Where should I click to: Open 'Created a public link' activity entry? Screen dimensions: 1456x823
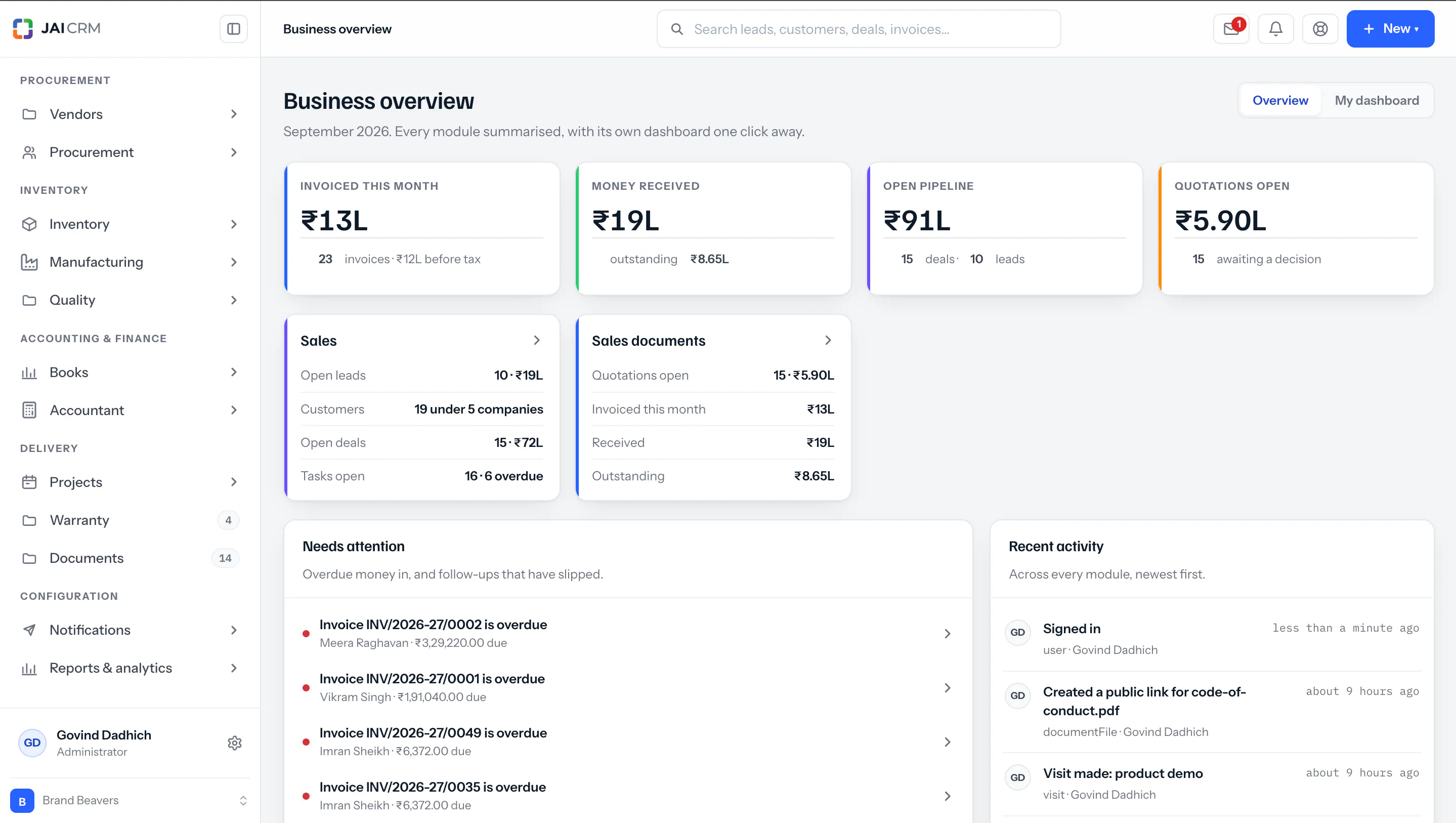click(x=1211, y=711)
